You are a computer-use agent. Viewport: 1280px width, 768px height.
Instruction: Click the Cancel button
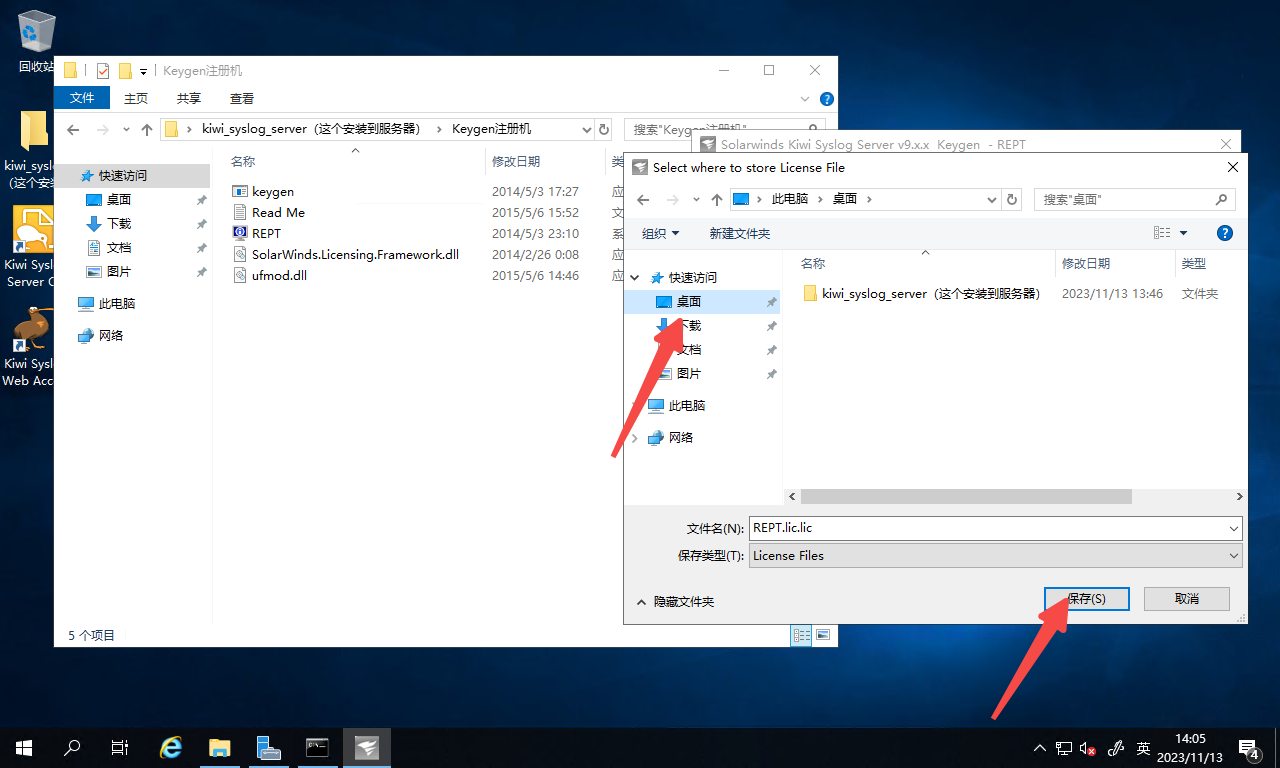tap(1187, 598)
